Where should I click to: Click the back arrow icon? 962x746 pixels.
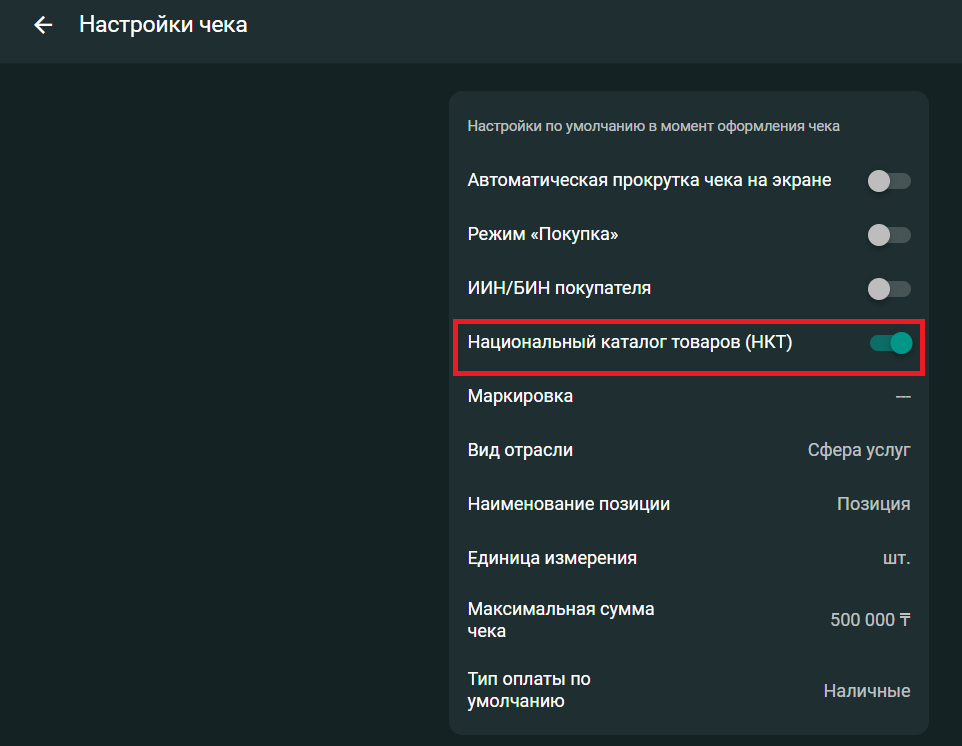click(43, 25)
